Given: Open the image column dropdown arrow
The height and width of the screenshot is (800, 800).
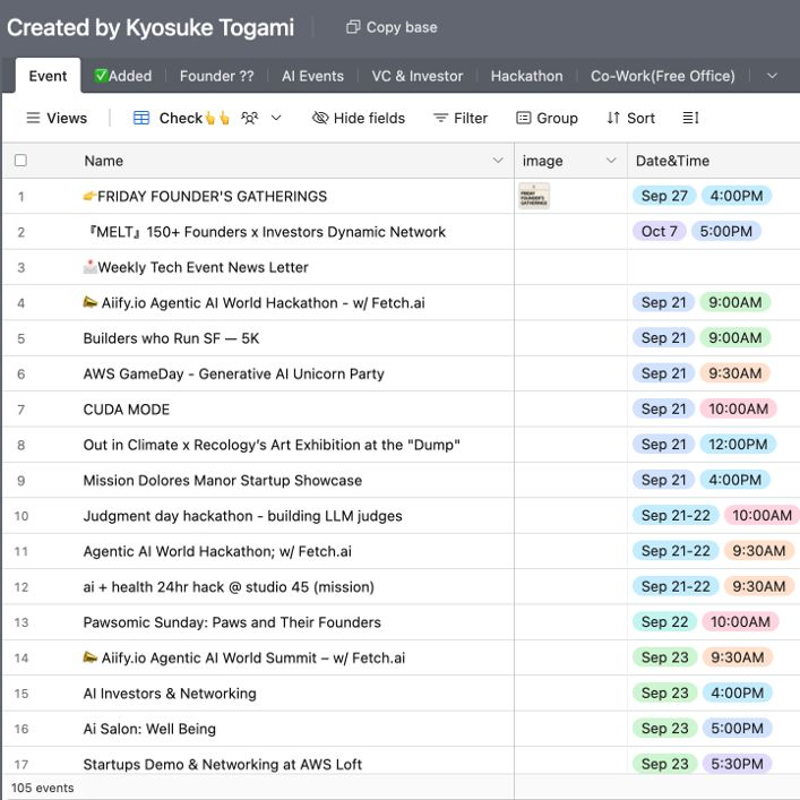Looking at the screenshot, I should pos(611,161).
